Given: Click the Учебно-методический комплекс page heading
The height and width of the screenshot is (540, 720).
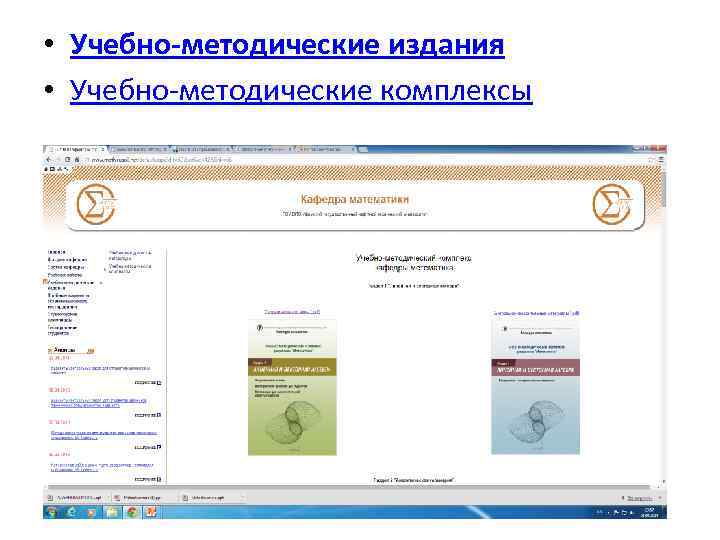Looking at the screenshot, I should pos(414,263).
